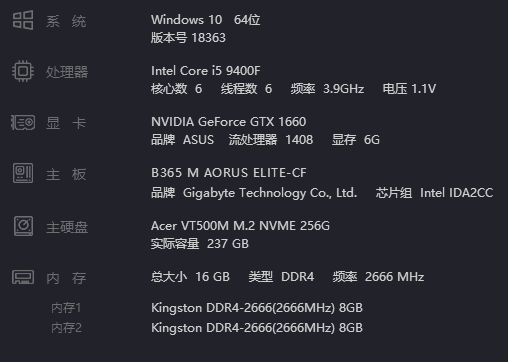Click the 内存2 slot entry
Screen dimensions: 508x362
tap(66, 328)
